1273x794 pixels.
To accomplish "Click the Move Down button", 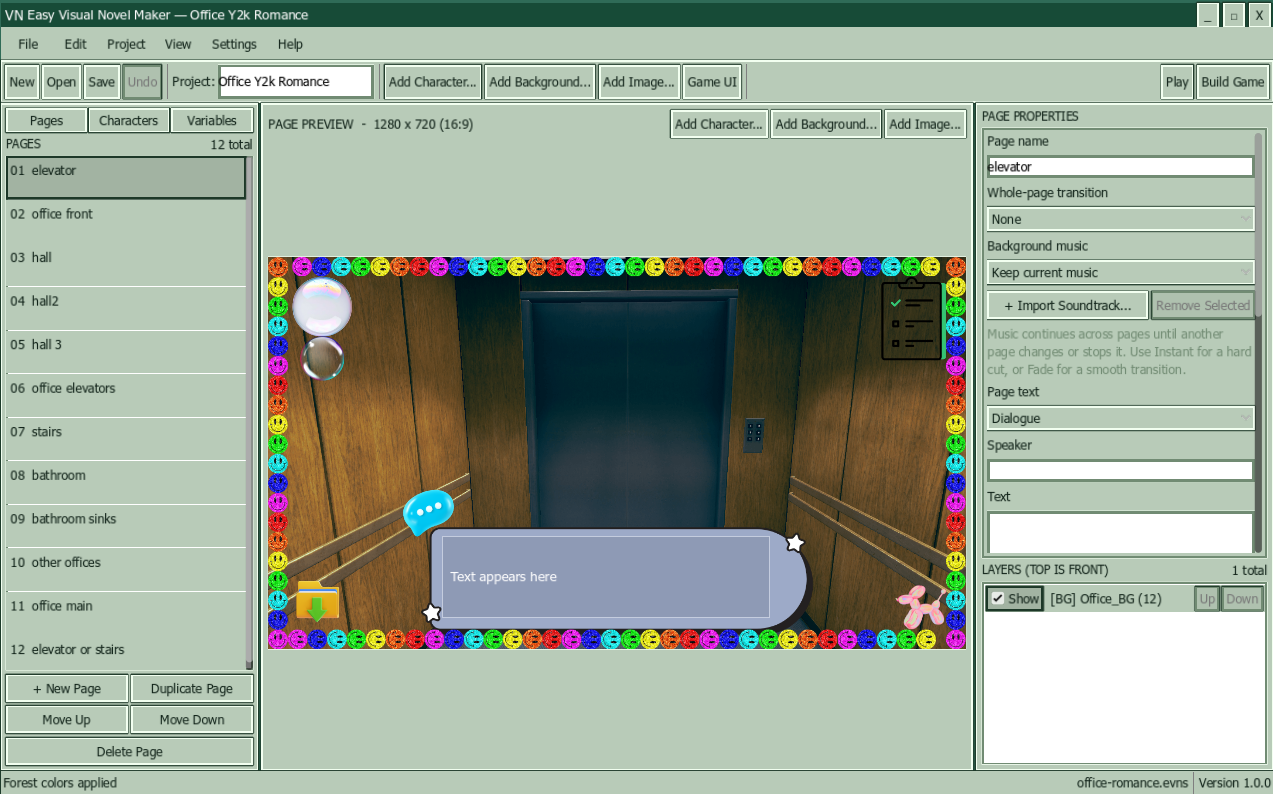I will (x=192, y=719).
